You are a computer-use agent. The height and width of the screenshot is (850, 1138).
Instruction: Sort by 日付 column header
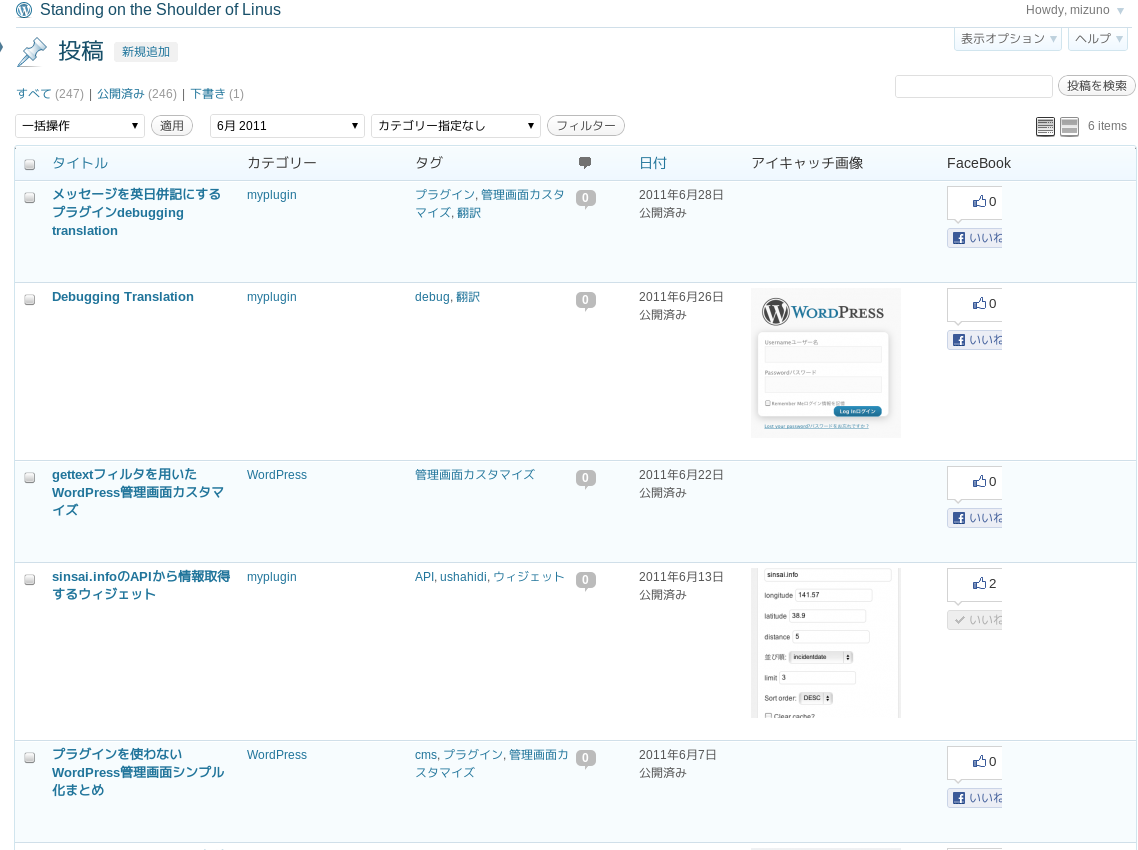[652, 163]
